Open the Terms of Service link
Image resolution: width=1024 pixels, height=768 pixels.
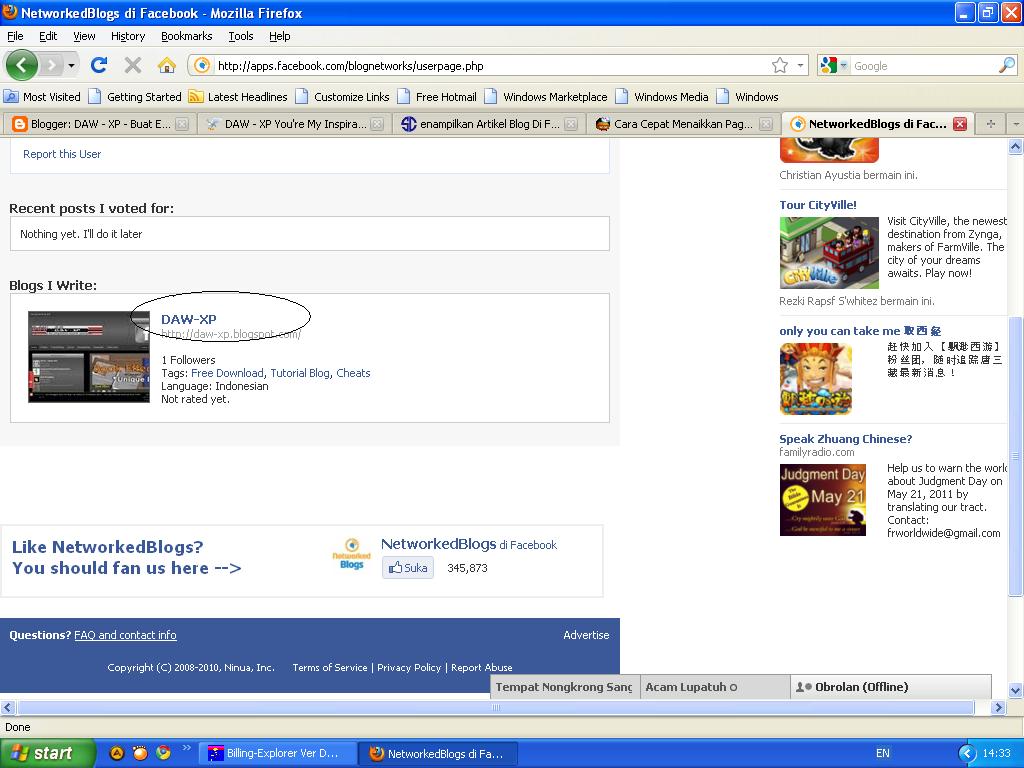(x=330, y=667)
